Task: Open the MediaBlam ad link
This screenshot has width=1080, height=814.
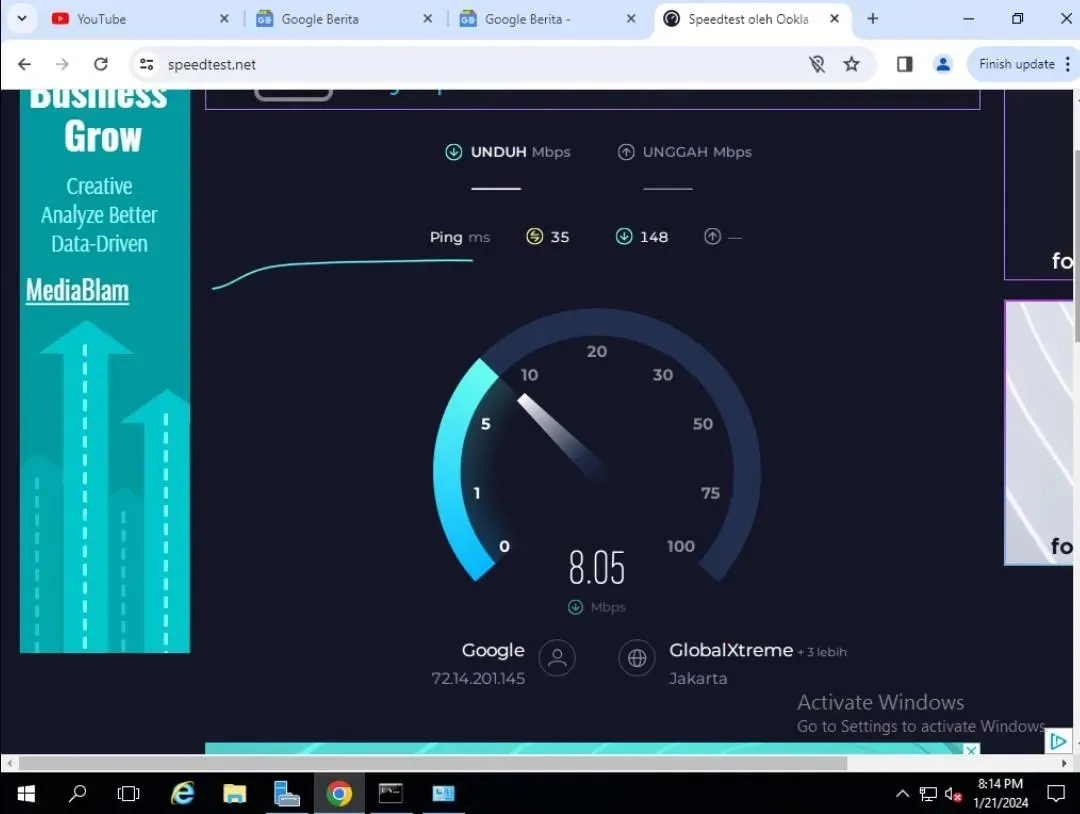Action: [77, 291]
